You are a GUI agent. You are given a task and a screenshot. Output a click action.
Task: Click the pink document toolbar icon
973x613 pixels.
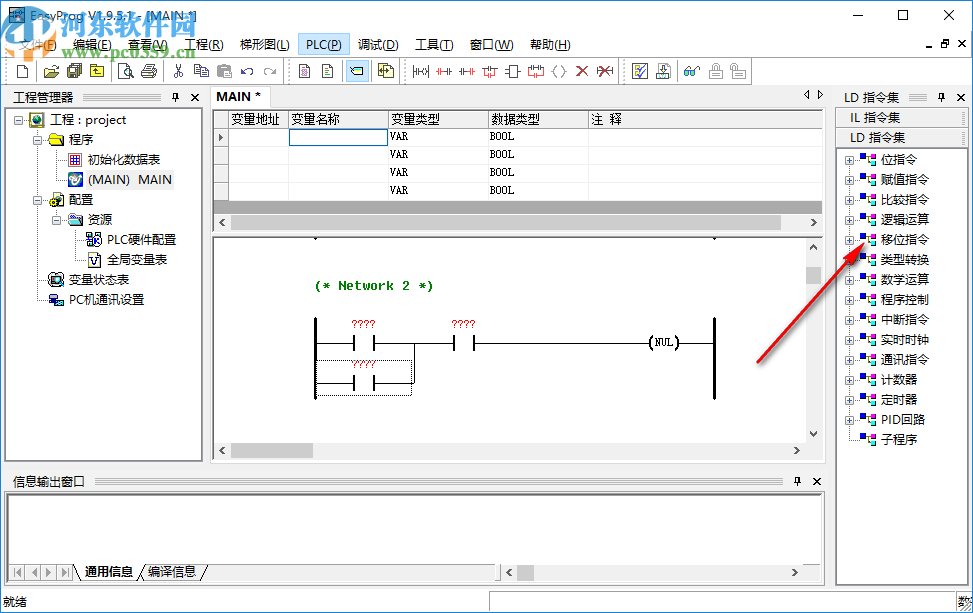pyautogui.click(x=305, y=71)
